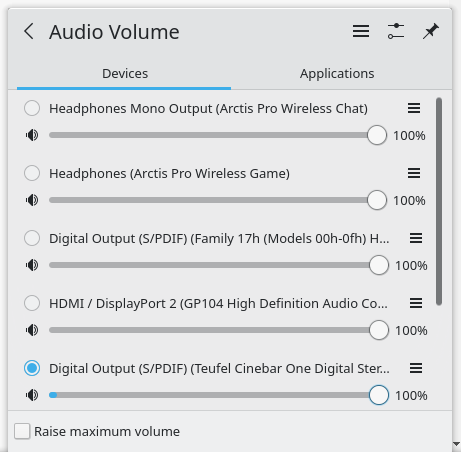This screenshot has width=461, height=452.
Task: Select Headphones (Arctis Pro Wireless Game) radio button
Action: point(32,173)
